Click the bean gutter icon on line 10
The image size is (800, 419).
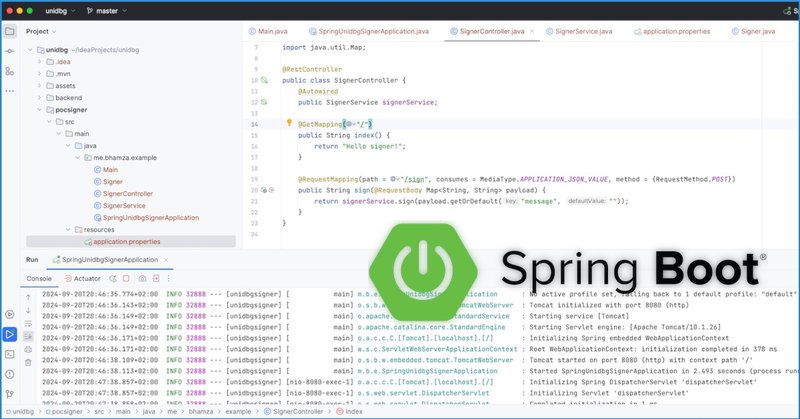coord(264,80)
